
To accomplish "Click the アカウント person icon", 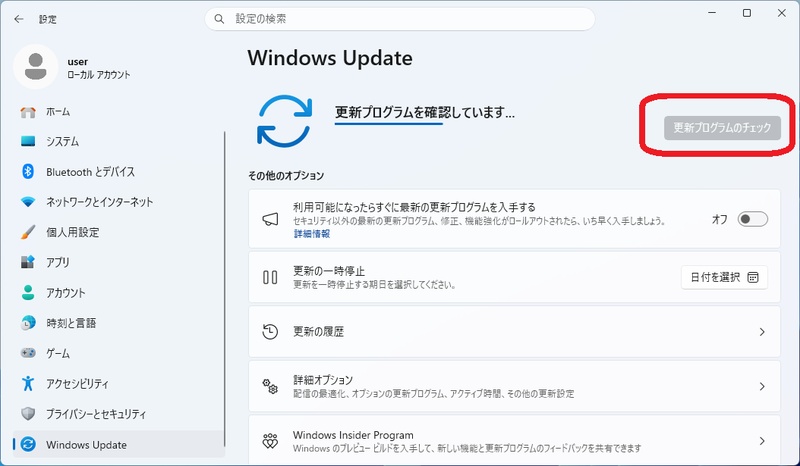I will 28,292.
